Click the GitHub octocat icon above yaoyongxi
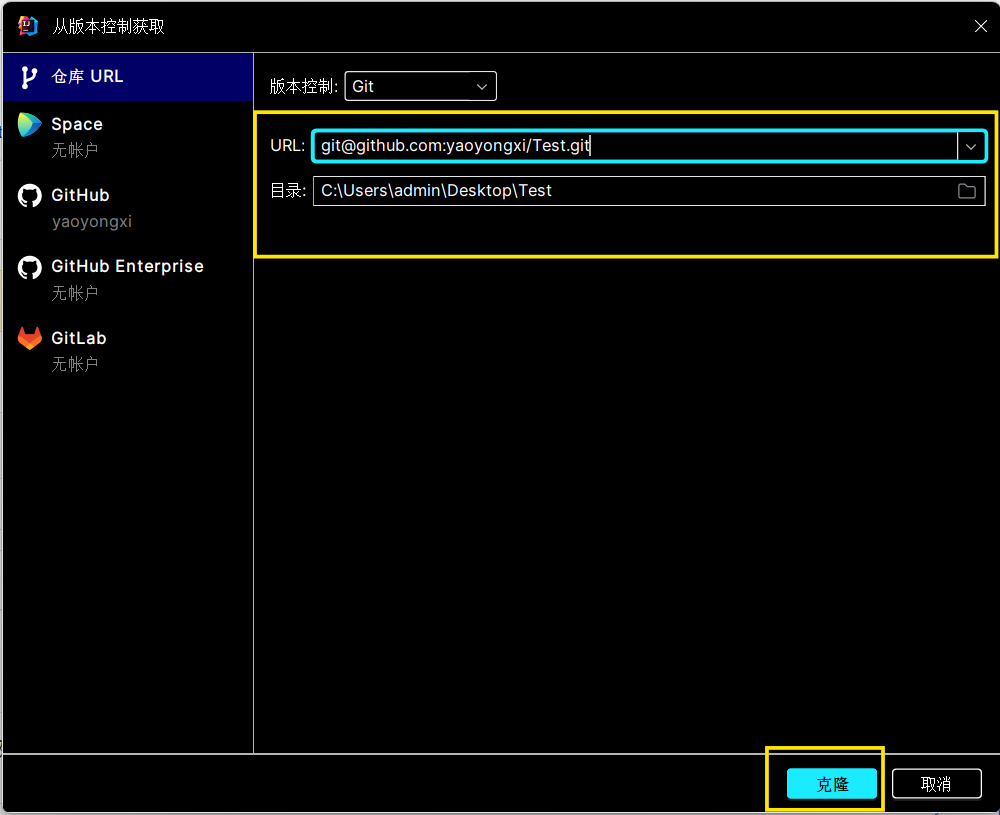 pyautogui.click(x=29, y=196)
